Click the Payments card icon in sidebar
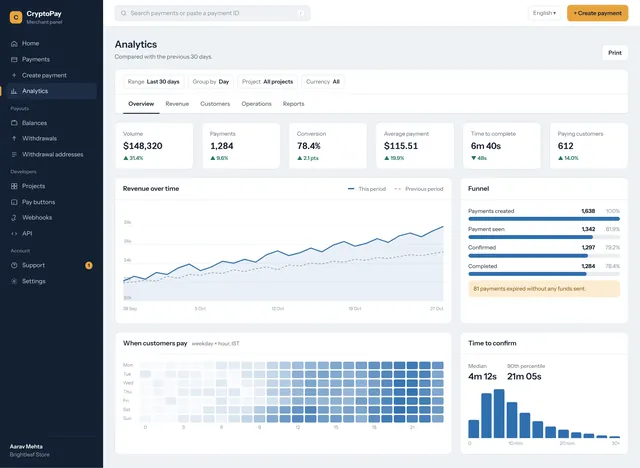 coord(14,60)
